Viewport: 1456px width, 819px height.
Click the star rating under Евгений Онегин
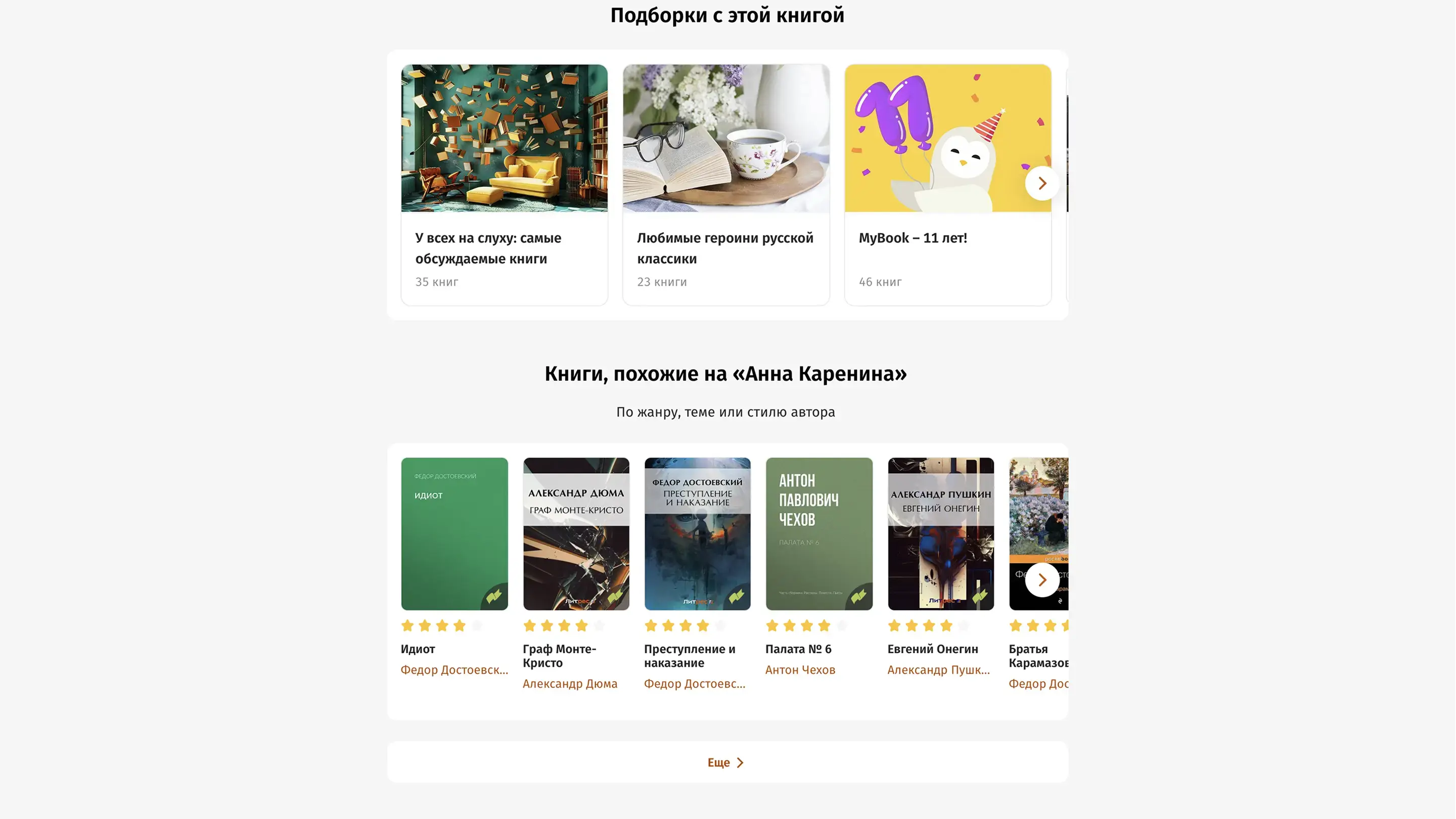929,625
